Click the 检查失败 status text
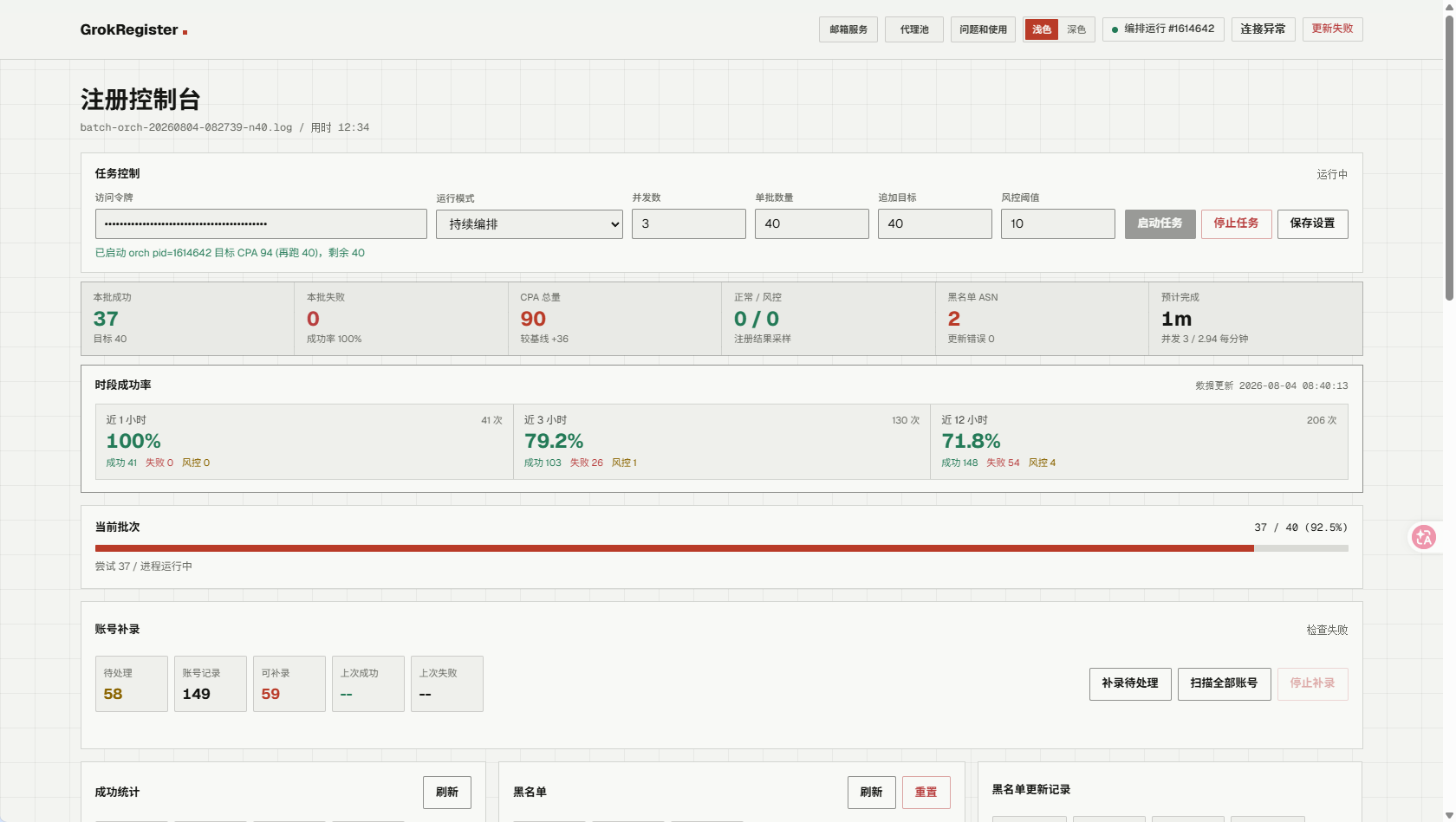 (1327, 630)
